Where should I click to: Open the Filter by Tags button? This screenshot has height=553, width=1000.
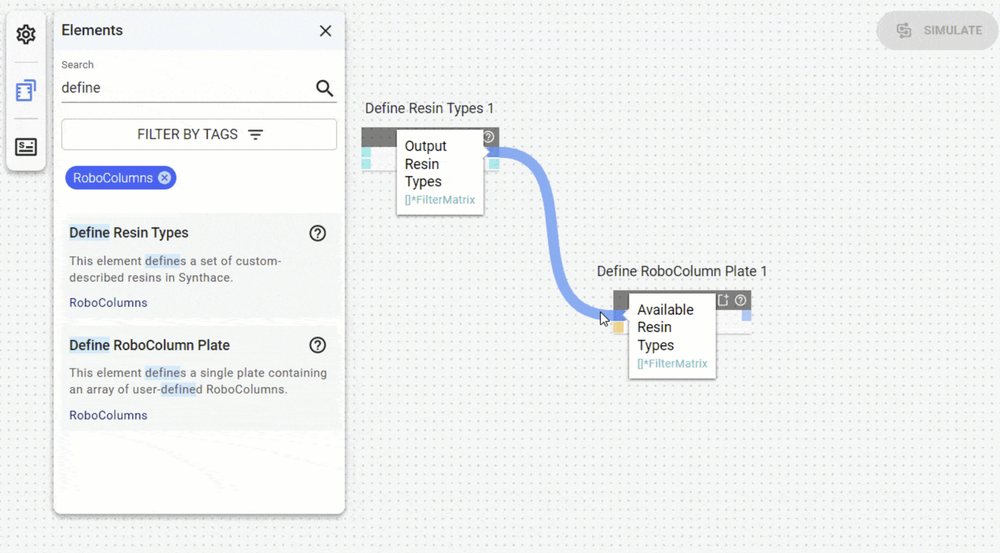click(x=199, y=135)
